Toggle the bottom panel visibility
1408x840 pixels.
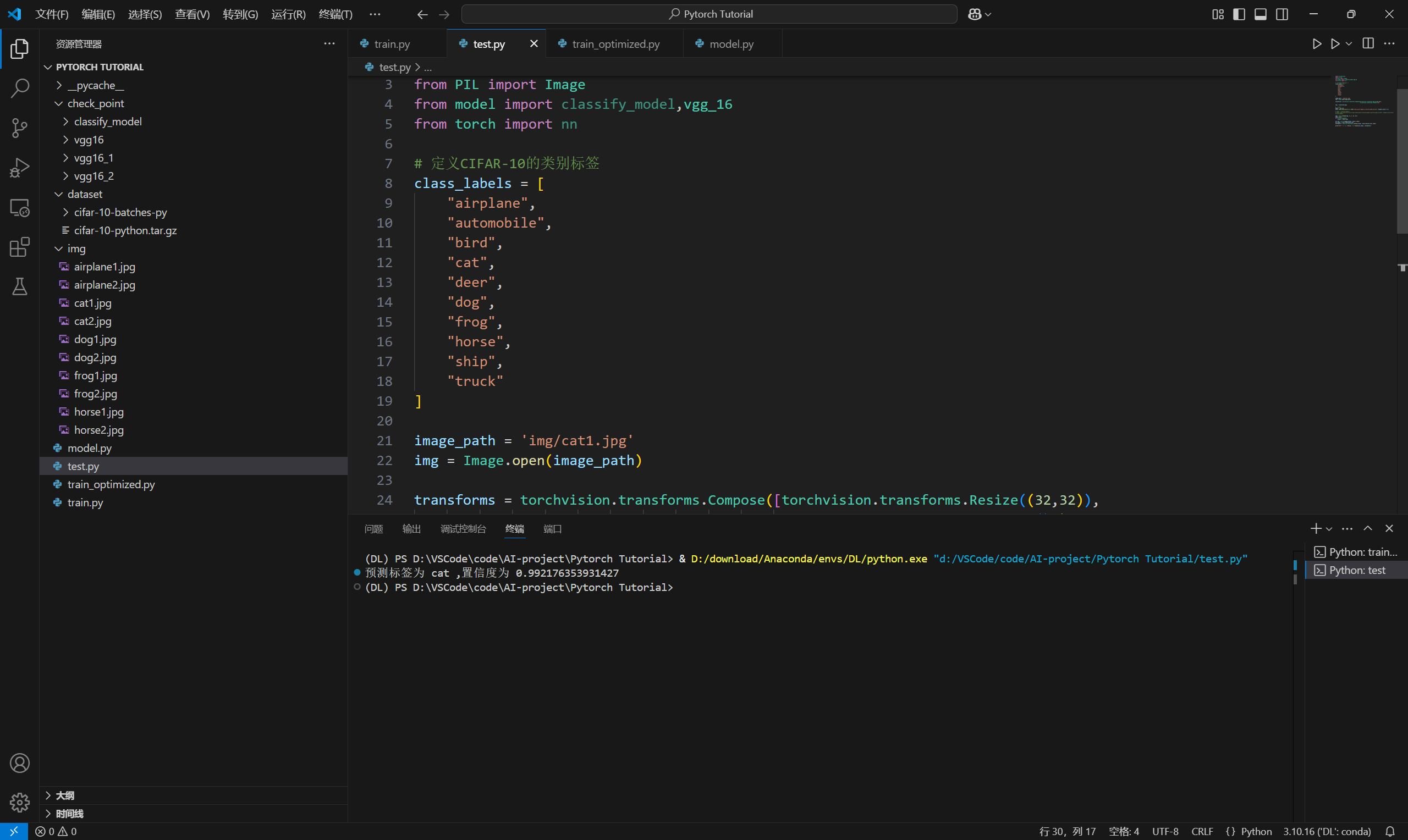(1260, 14)
